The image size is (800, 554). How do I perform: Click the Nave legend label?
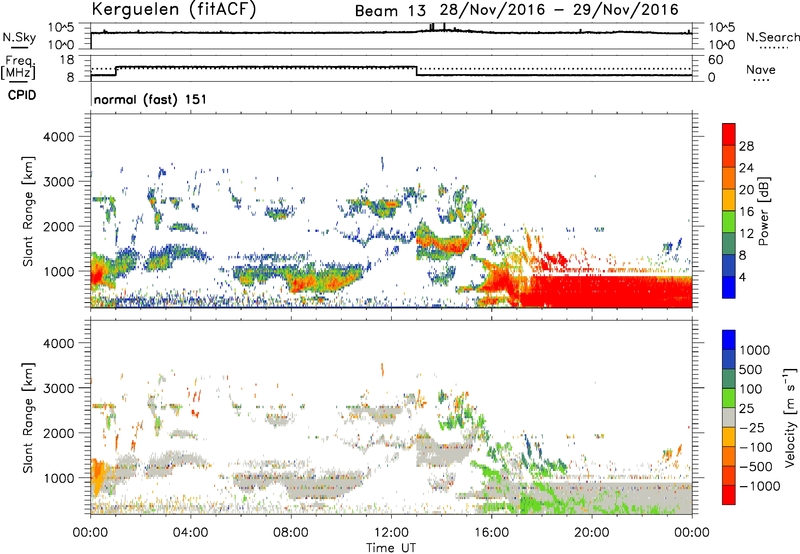761,70
